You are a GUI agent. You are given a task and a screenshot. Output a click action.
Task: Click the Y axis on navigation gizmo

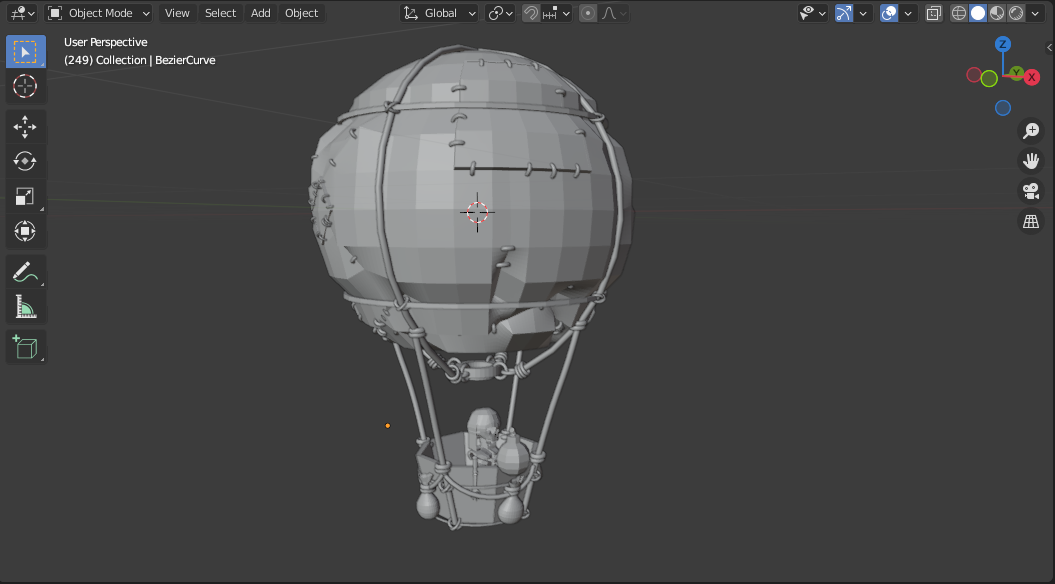[x=1017, y=72]
